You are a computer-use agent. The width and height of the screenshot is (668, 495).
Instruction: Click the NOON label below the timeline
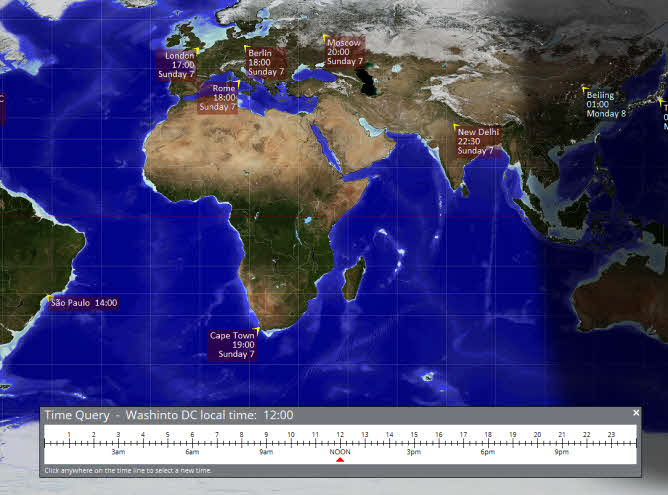pos(340,452)
